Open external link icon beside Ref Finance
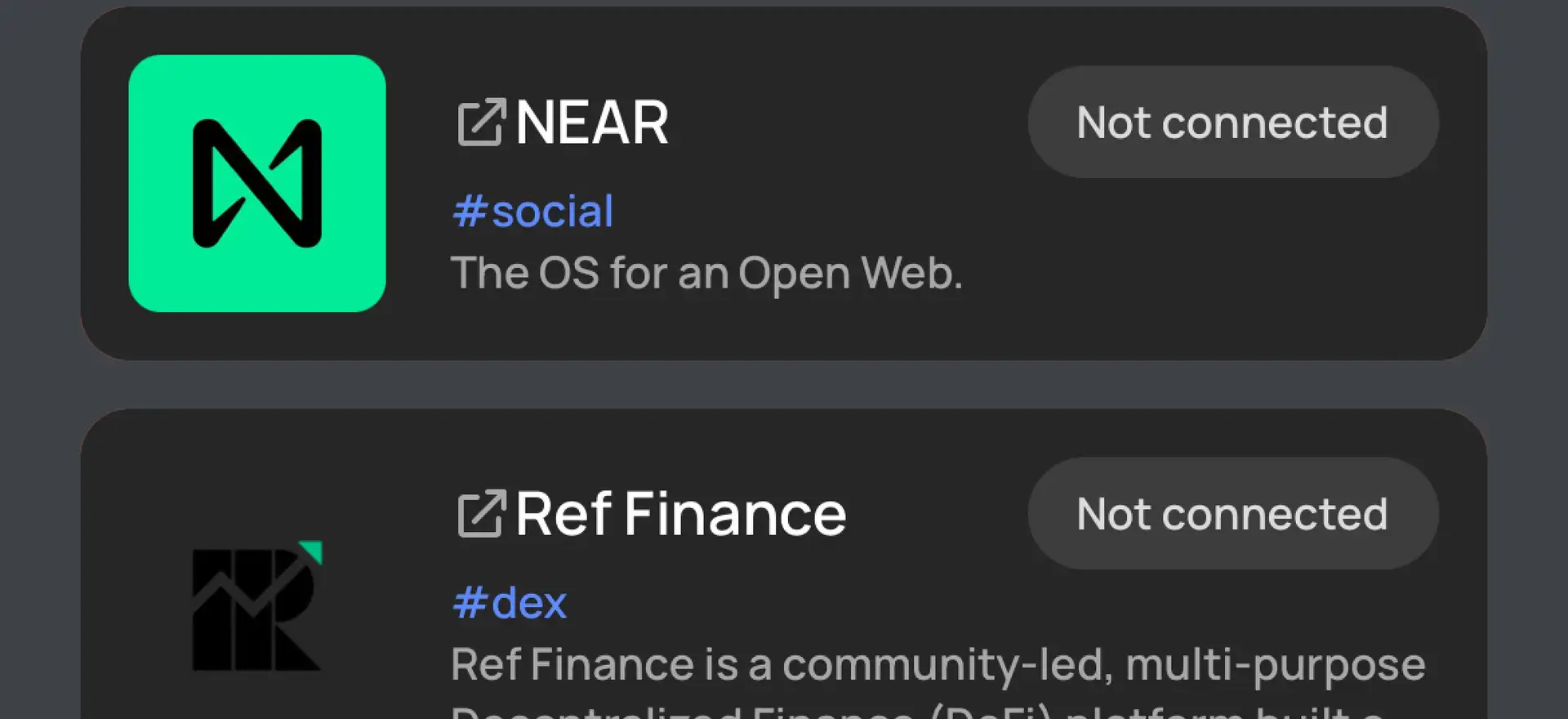Image resolution: width=1568 pixels, height=719 pixels. (481, 514)
